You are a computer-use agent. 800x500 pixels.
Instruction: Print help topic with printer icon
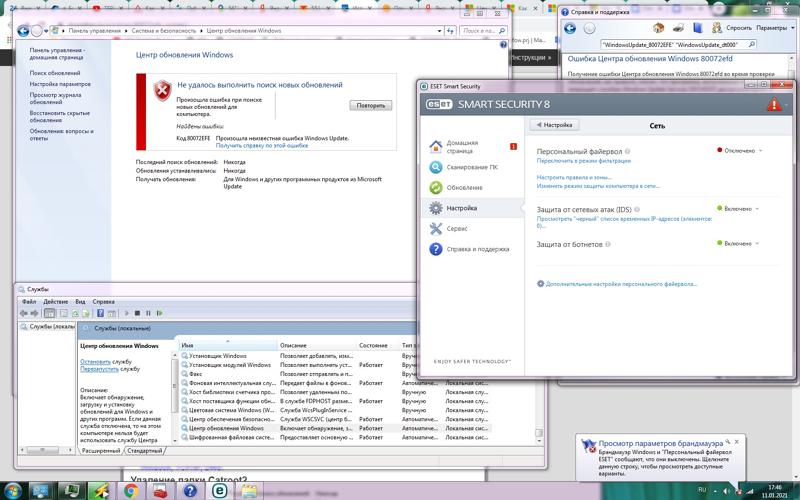tap(678, 28)
